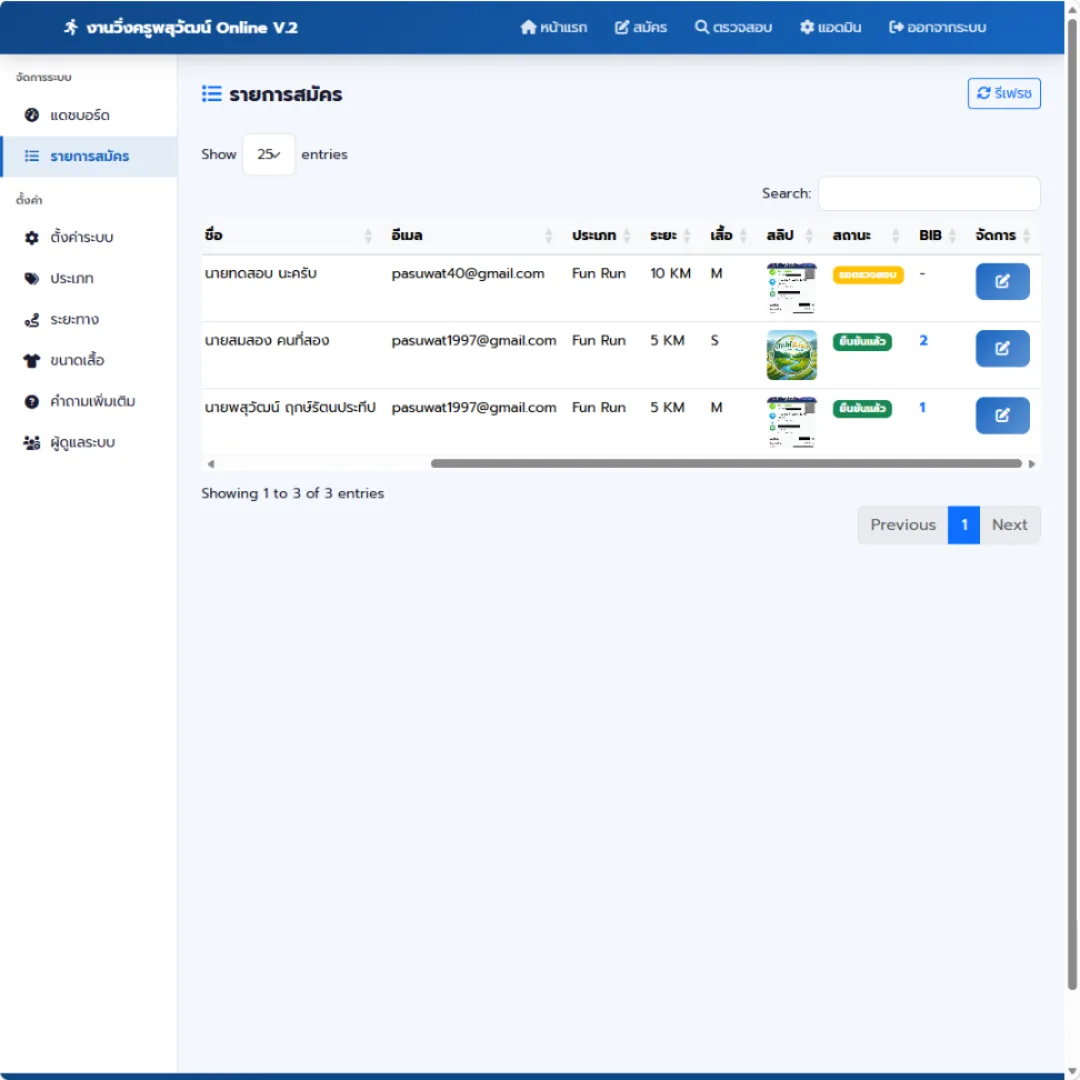View slip thumbnail for นายพสุวัฒน์ row

(x=791, y=422)
